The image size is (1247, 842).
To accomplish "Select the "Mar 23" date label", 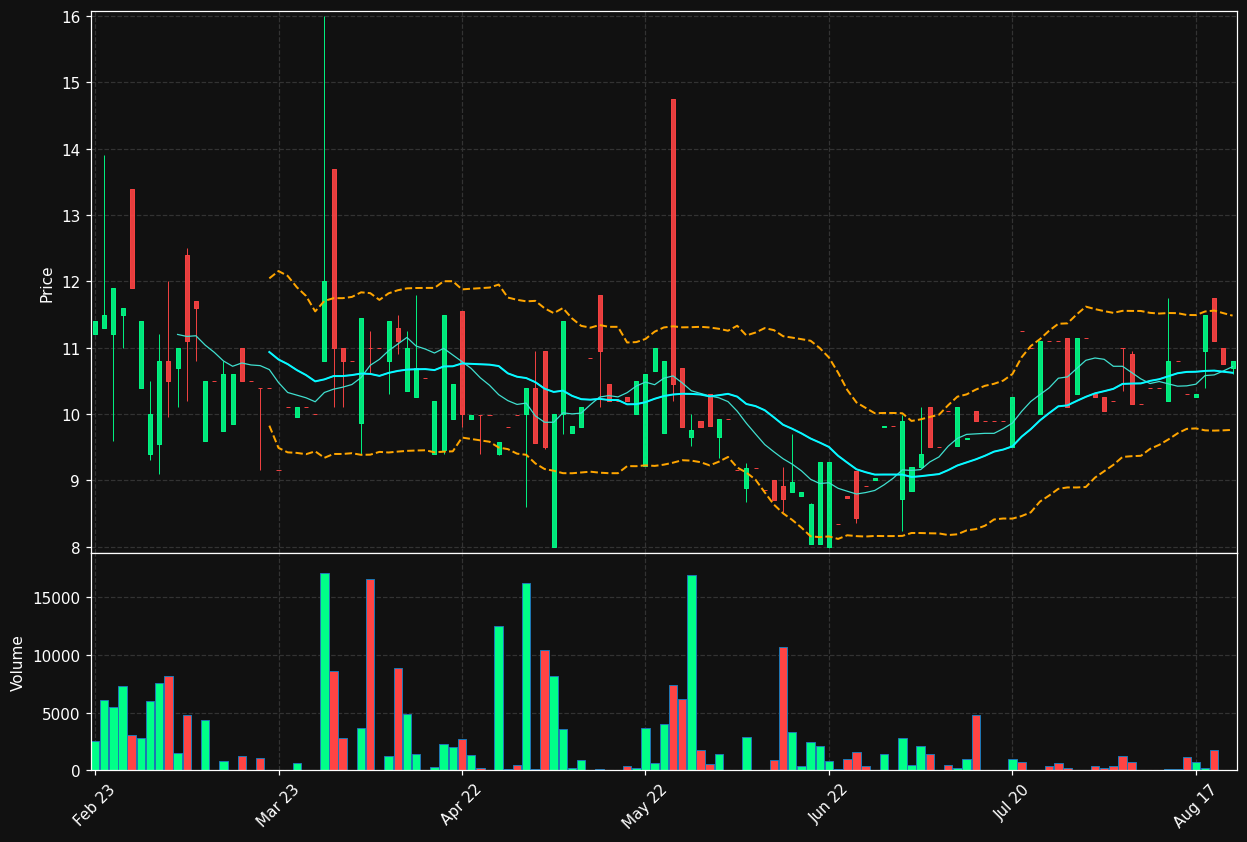I will coord(277,805).
